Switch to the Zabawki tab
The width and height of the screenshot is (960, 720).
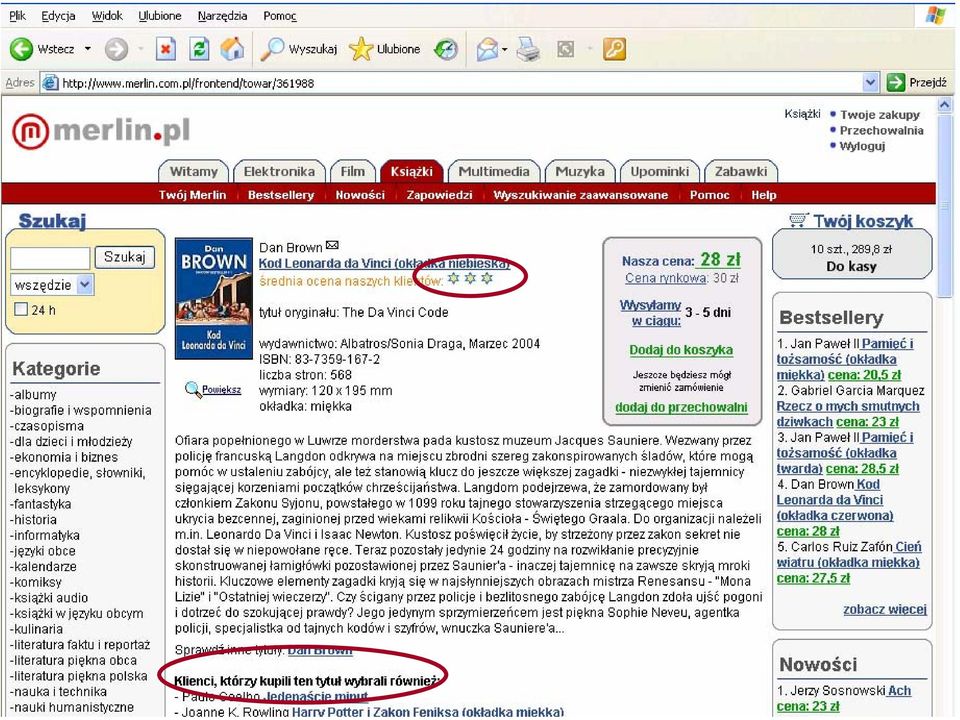(741, 171)
